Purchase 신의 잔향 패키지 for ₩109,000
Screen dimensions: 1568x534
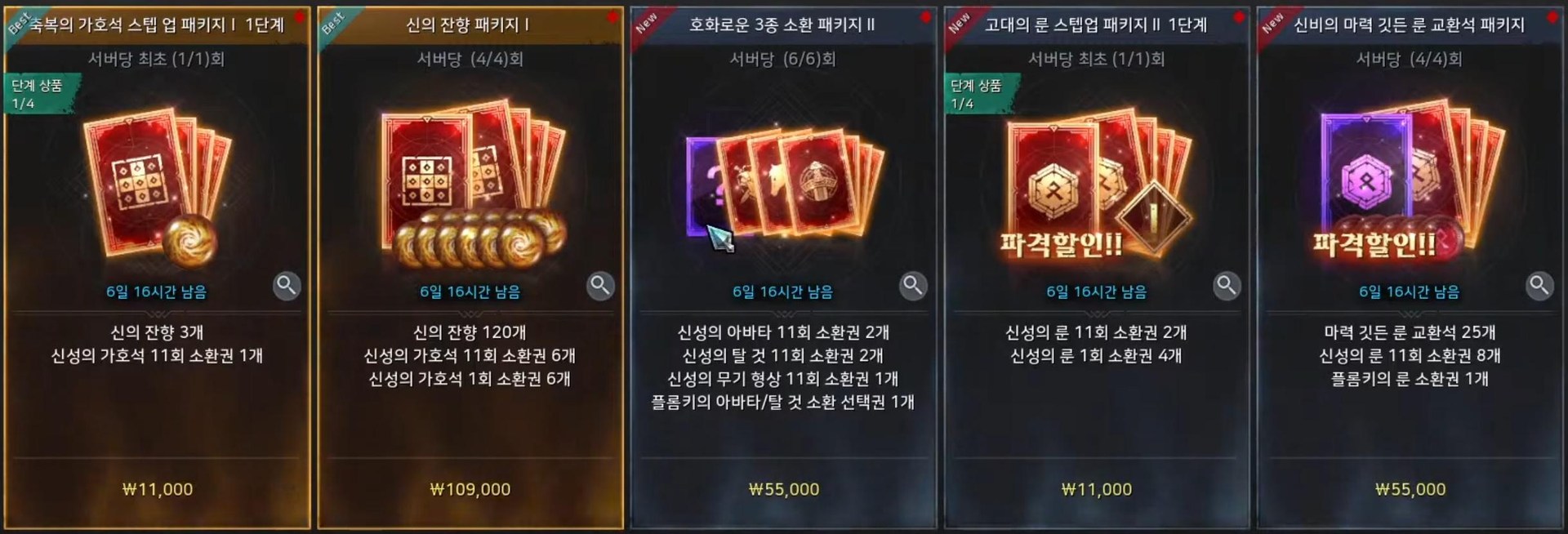[x=470, y=489]
